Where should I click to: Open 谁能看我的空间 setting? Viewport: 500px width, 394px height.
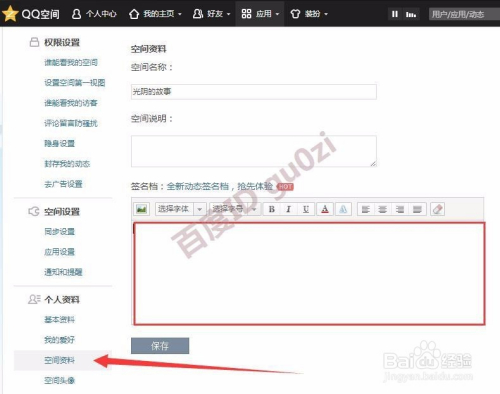(71, 62)
